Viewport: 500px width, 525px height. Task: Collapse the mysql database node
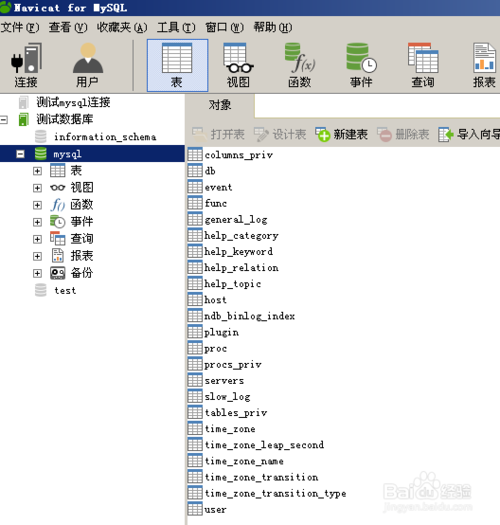[20, 154]
